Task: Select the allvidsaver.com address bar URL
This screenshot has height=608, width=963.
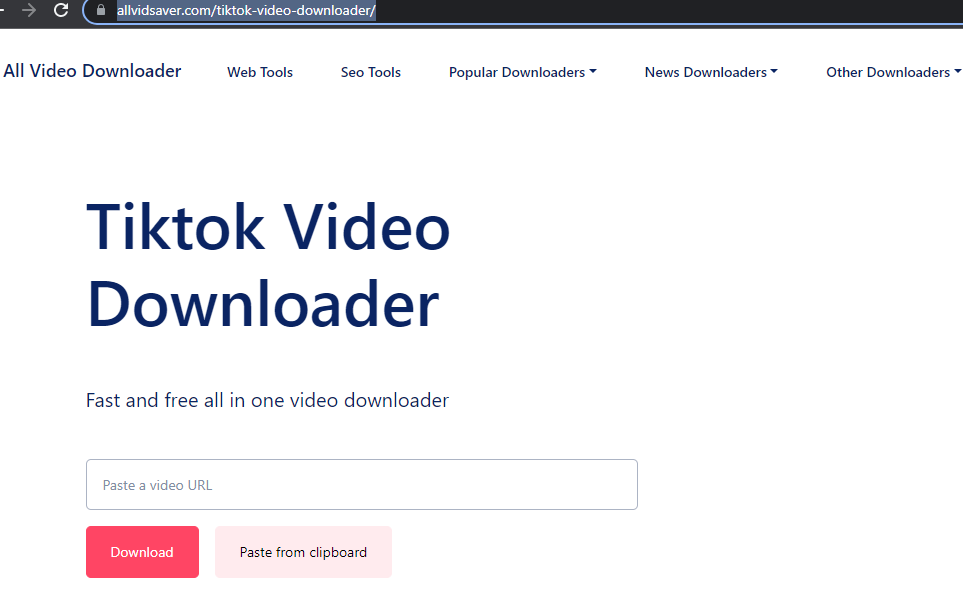Action: [x=246, y=10]
